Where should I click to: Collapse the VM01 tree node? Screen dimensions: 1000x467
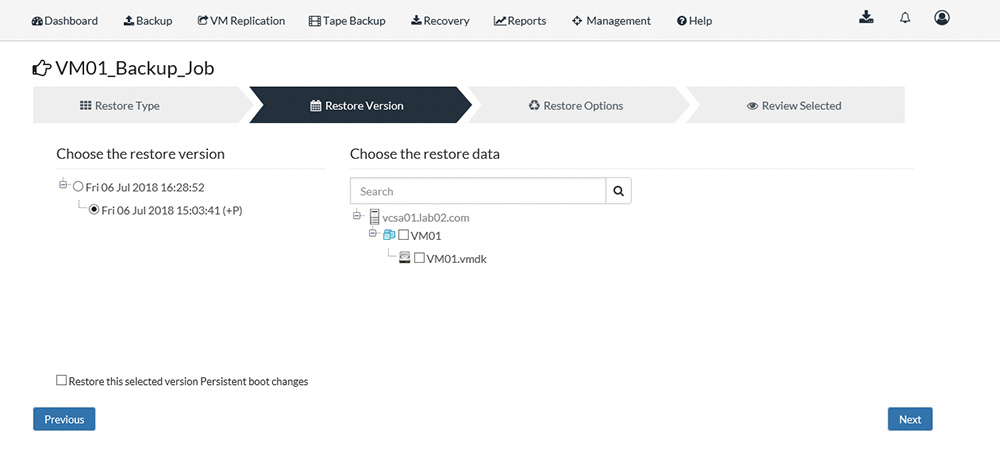pyautogui.click(x=374, y=234)
